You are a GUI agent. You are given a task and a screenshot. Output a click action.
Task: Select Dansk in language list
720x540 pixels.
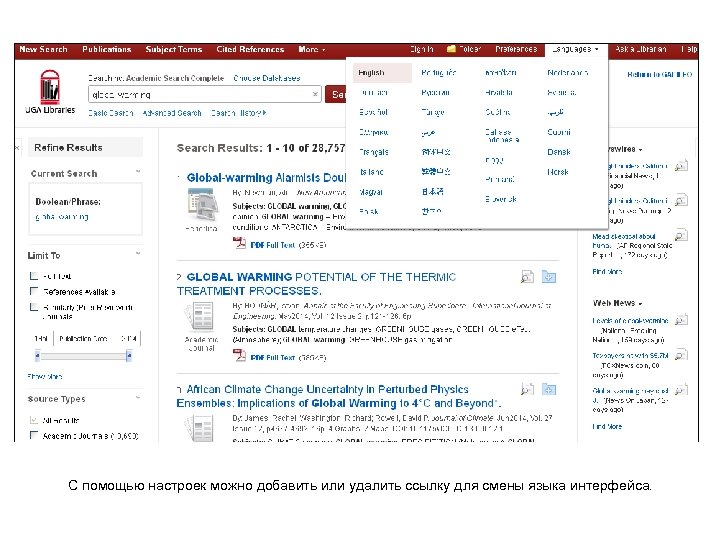point(558,152)
